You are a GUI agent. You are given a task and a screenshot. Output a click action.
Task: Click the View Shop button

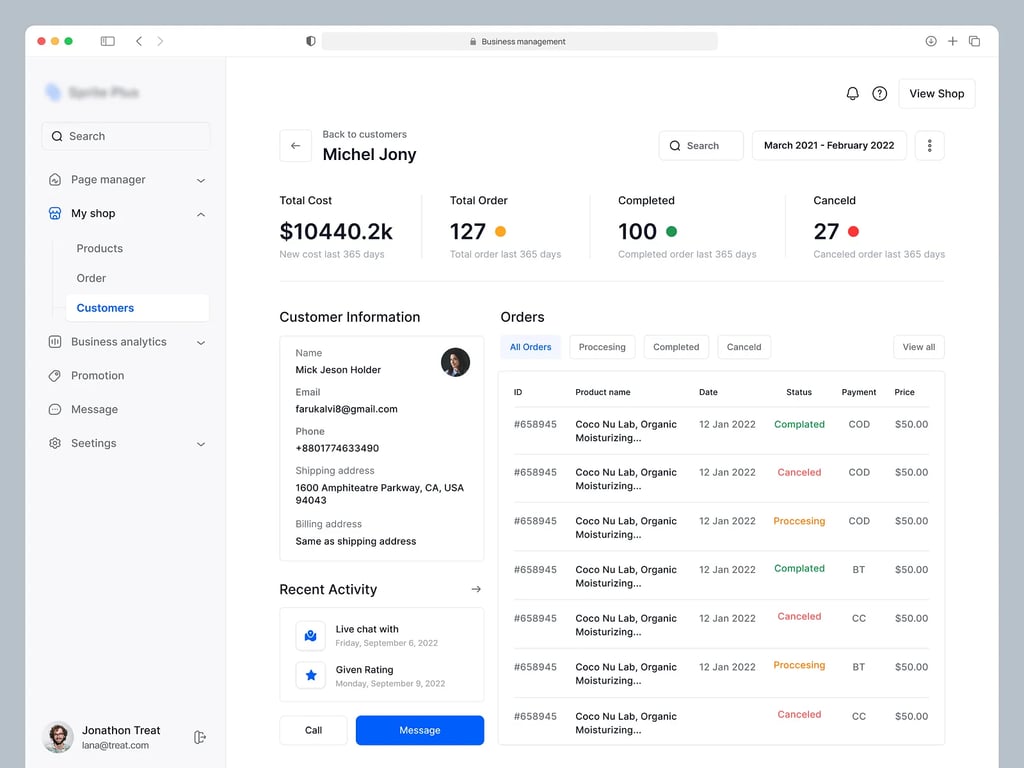936,93
